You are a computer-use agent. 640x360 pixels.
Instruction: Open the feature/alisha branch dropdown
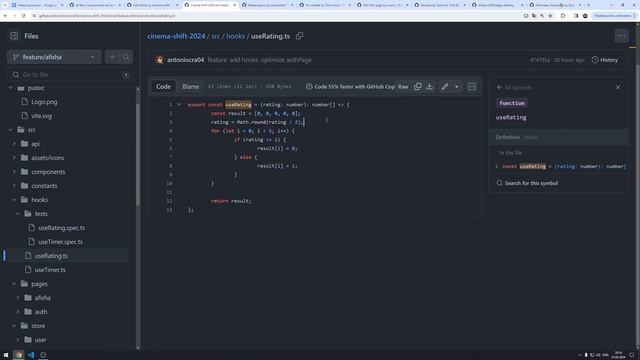54,57
